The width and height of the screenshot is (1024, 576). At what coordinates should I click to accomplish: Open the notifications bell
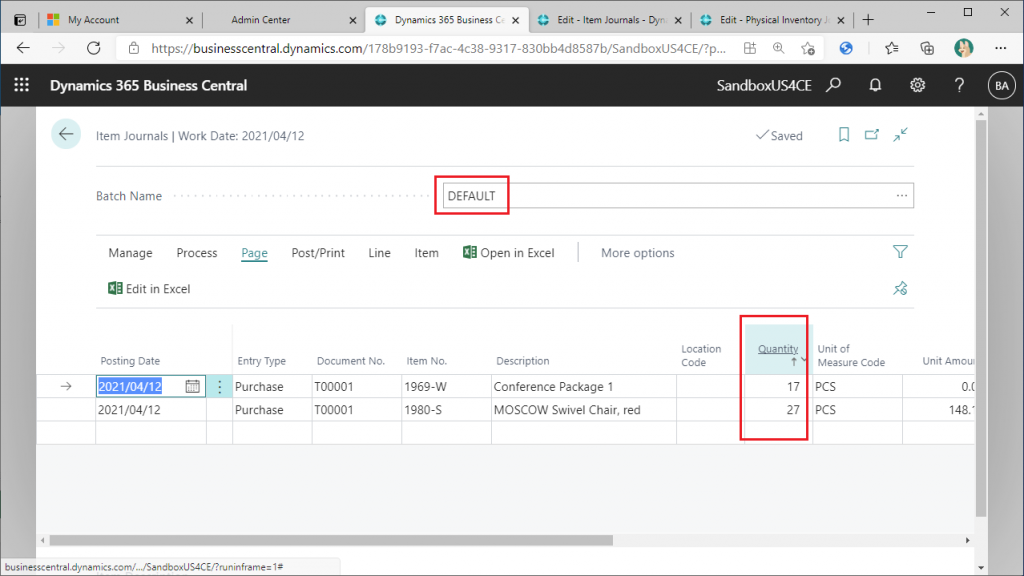875,85
